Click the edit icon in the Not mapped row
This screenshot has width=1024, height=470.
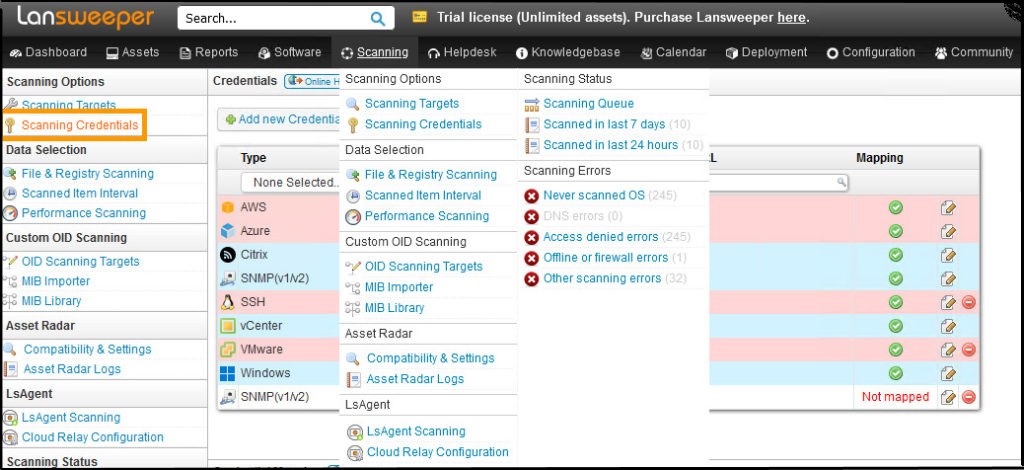(x=948, y=397)
